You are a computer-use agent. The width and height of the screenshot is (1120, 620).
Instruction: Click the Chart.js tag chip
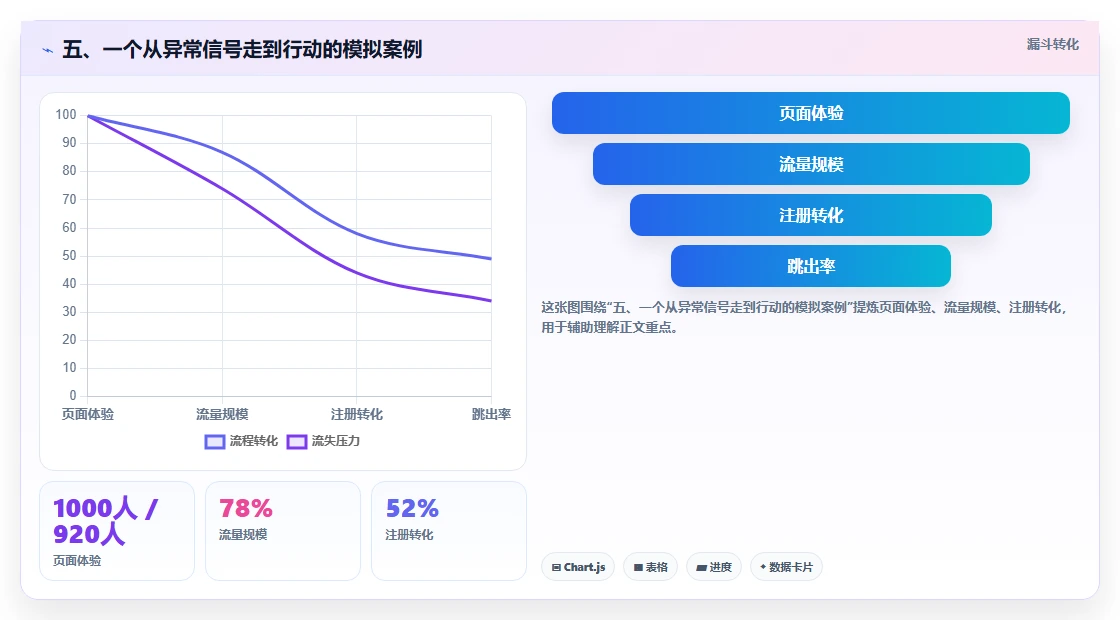point(578,567)
